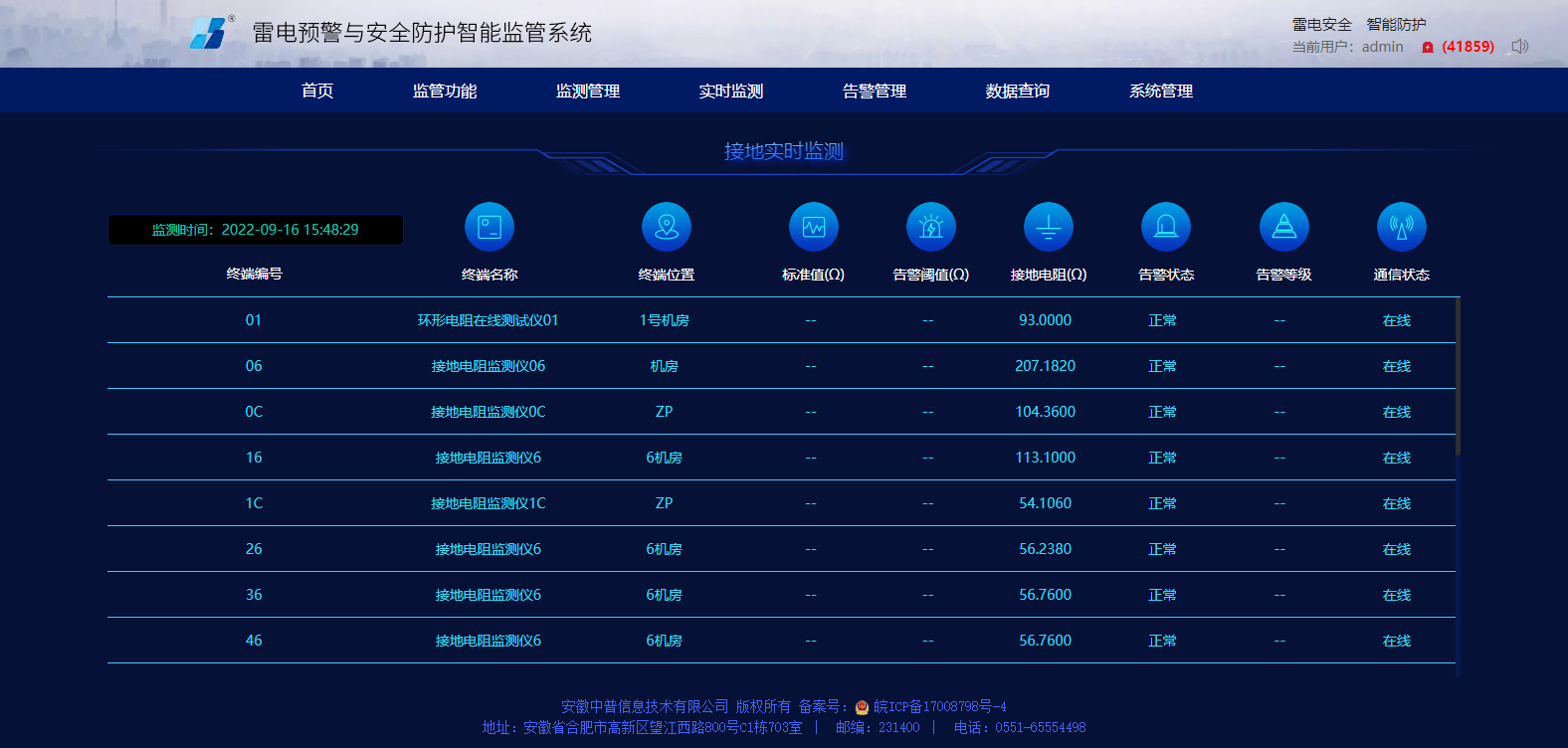This screenshot has height=748, width=1568.
Task: Click terminal number 26
Action: (x=254, y=549)
